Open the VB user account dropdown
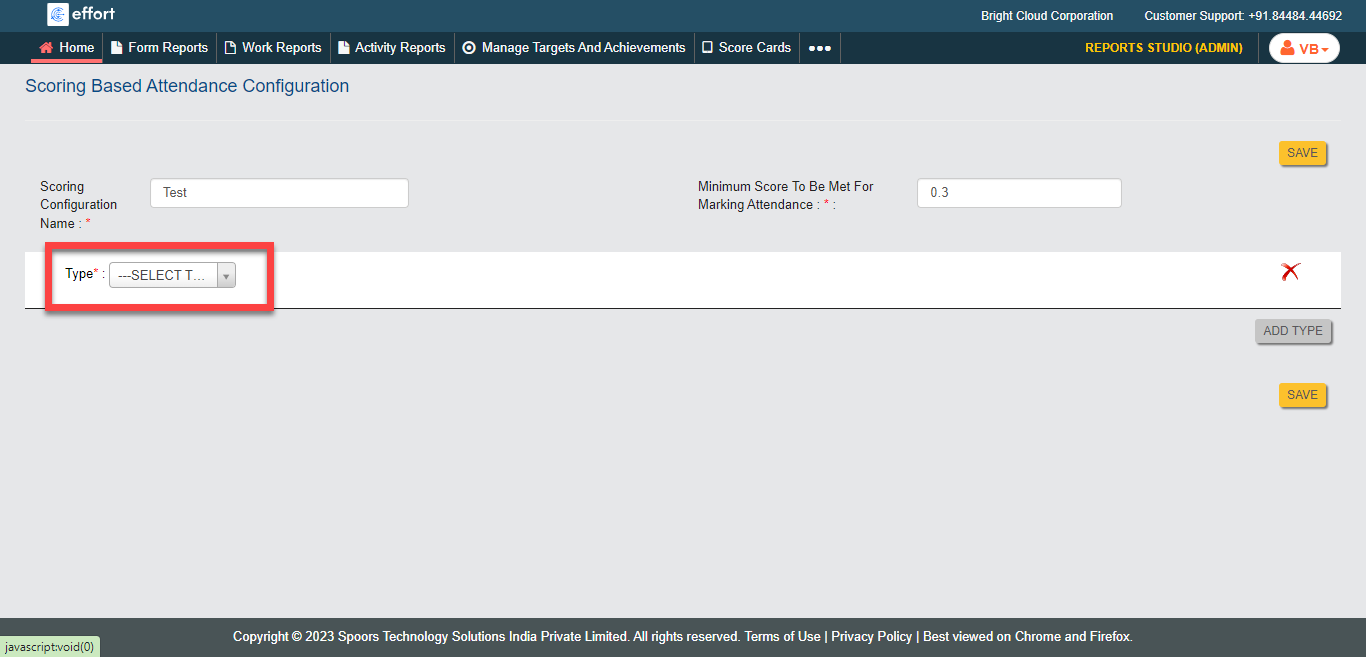This screenshot has height=657, width=1366. (x=1304, y=48)
